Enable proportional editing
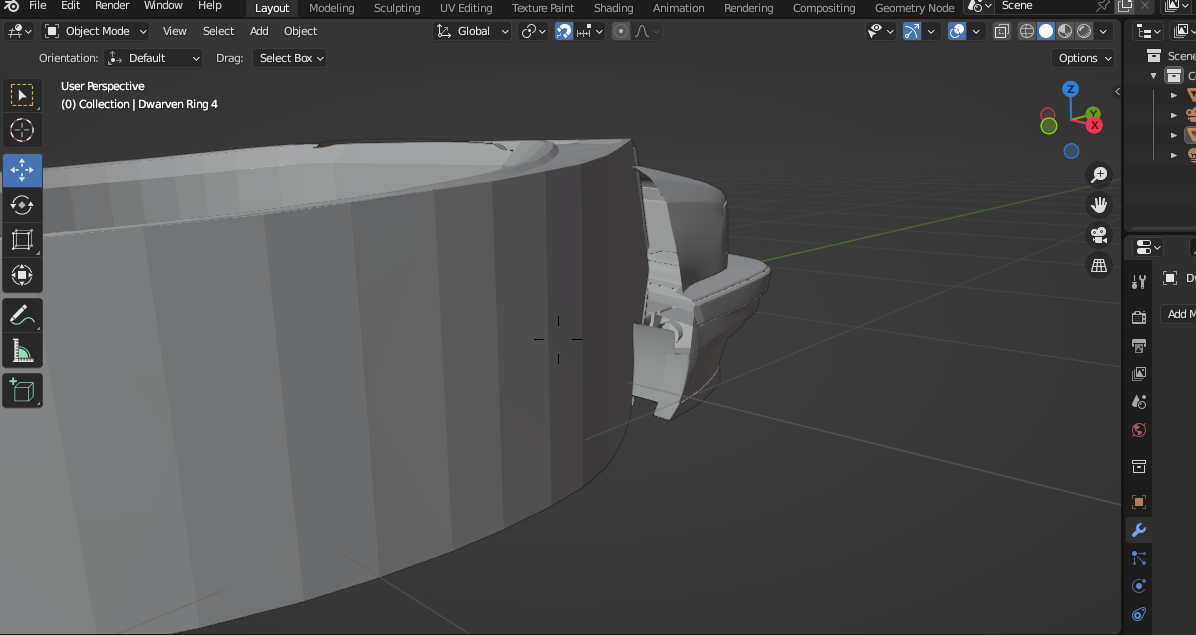This screenshot has width=1196, height=635. 621,31
